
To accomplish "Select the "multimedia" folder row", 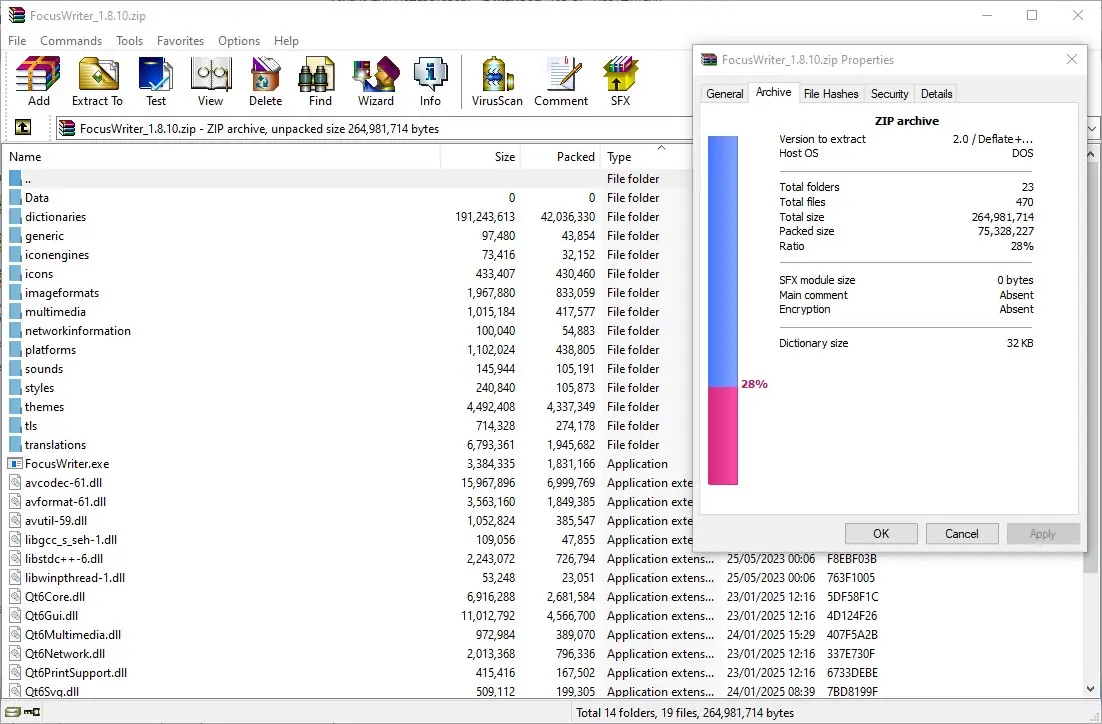I will click(x=348, y=311).
